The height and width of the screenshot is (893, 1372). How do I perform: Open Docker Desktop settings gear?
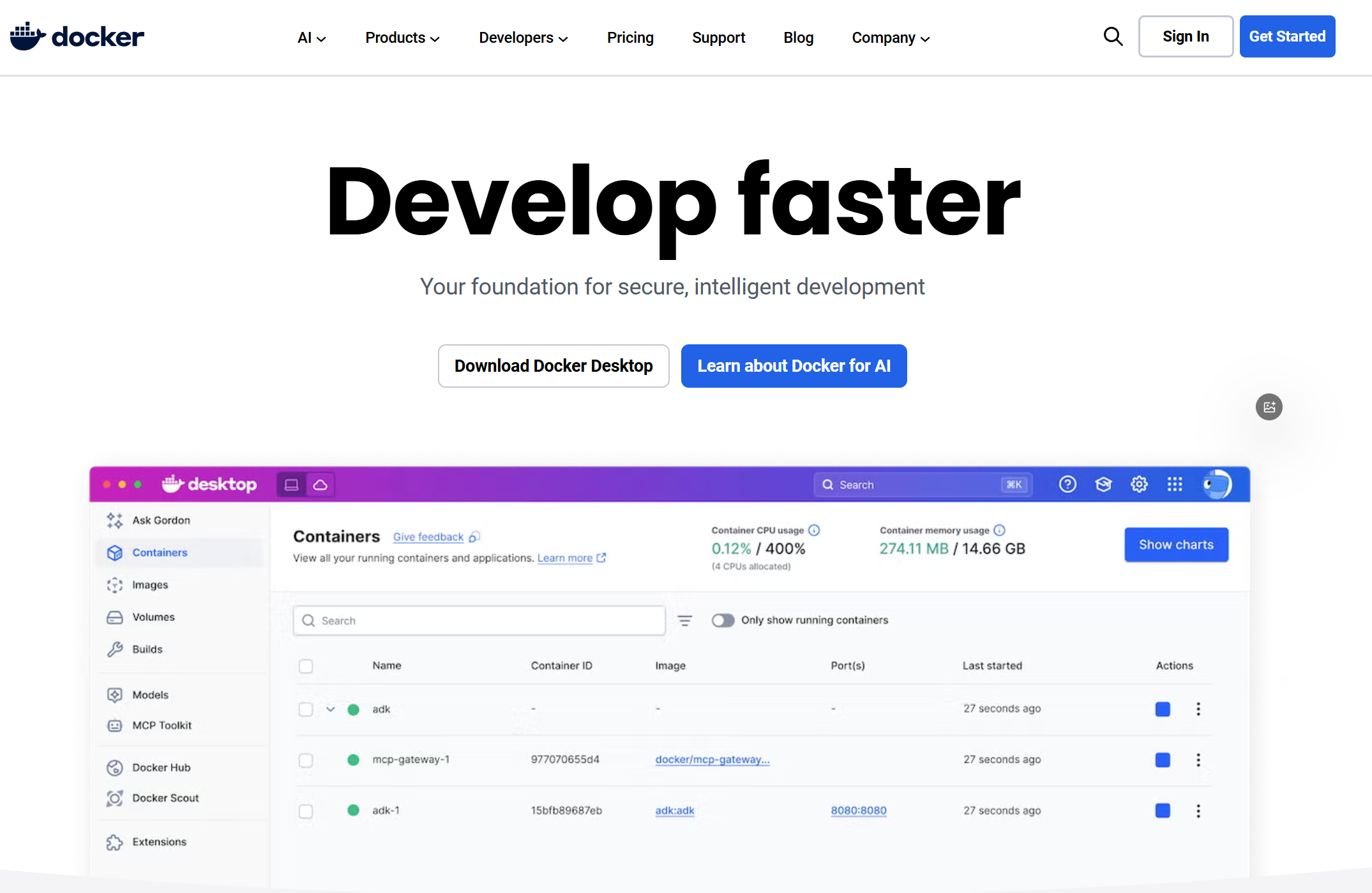click(1139, 484)
